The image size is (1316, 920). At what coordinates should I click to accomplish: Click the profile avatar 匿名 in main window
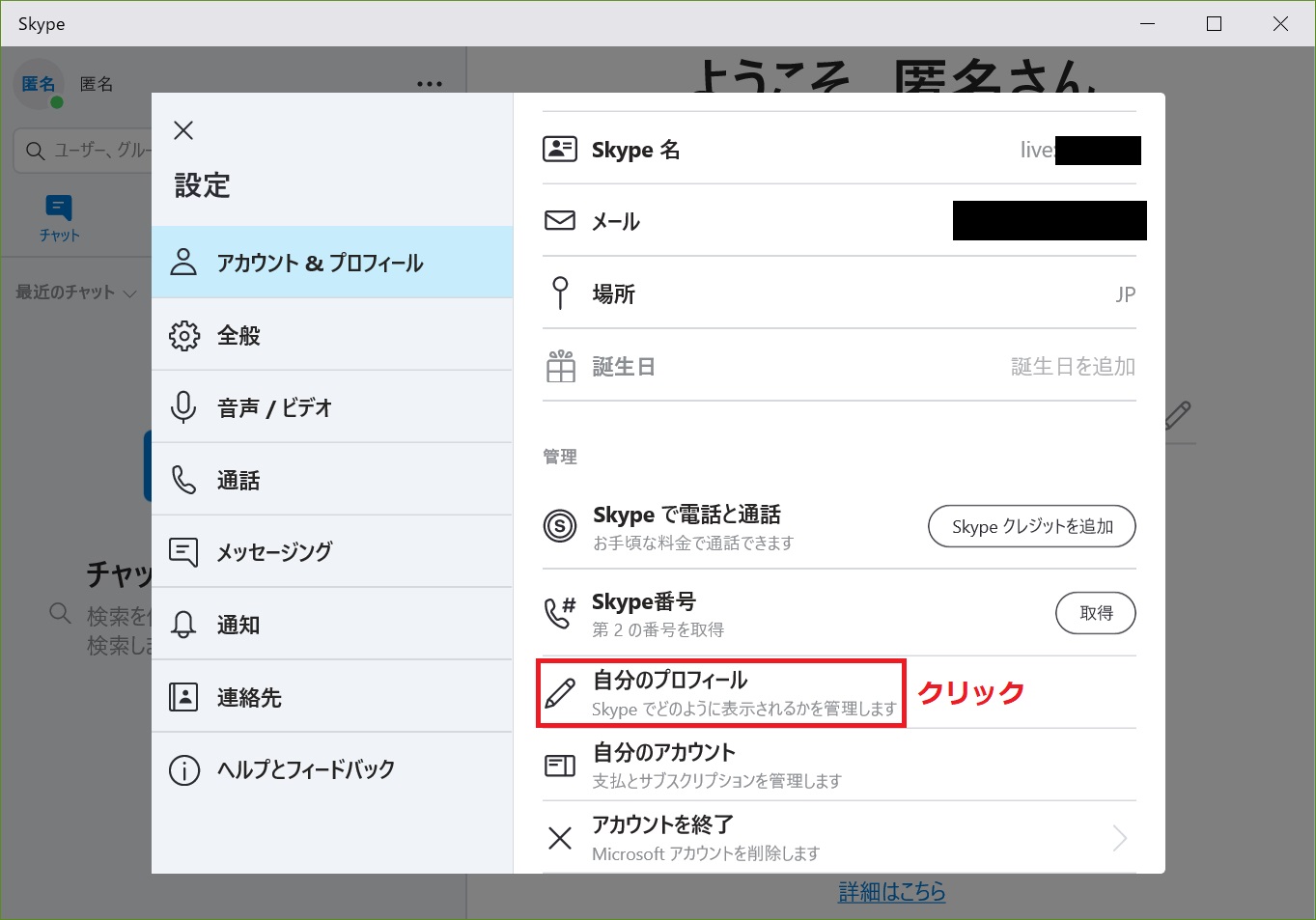tap(39, 84)
